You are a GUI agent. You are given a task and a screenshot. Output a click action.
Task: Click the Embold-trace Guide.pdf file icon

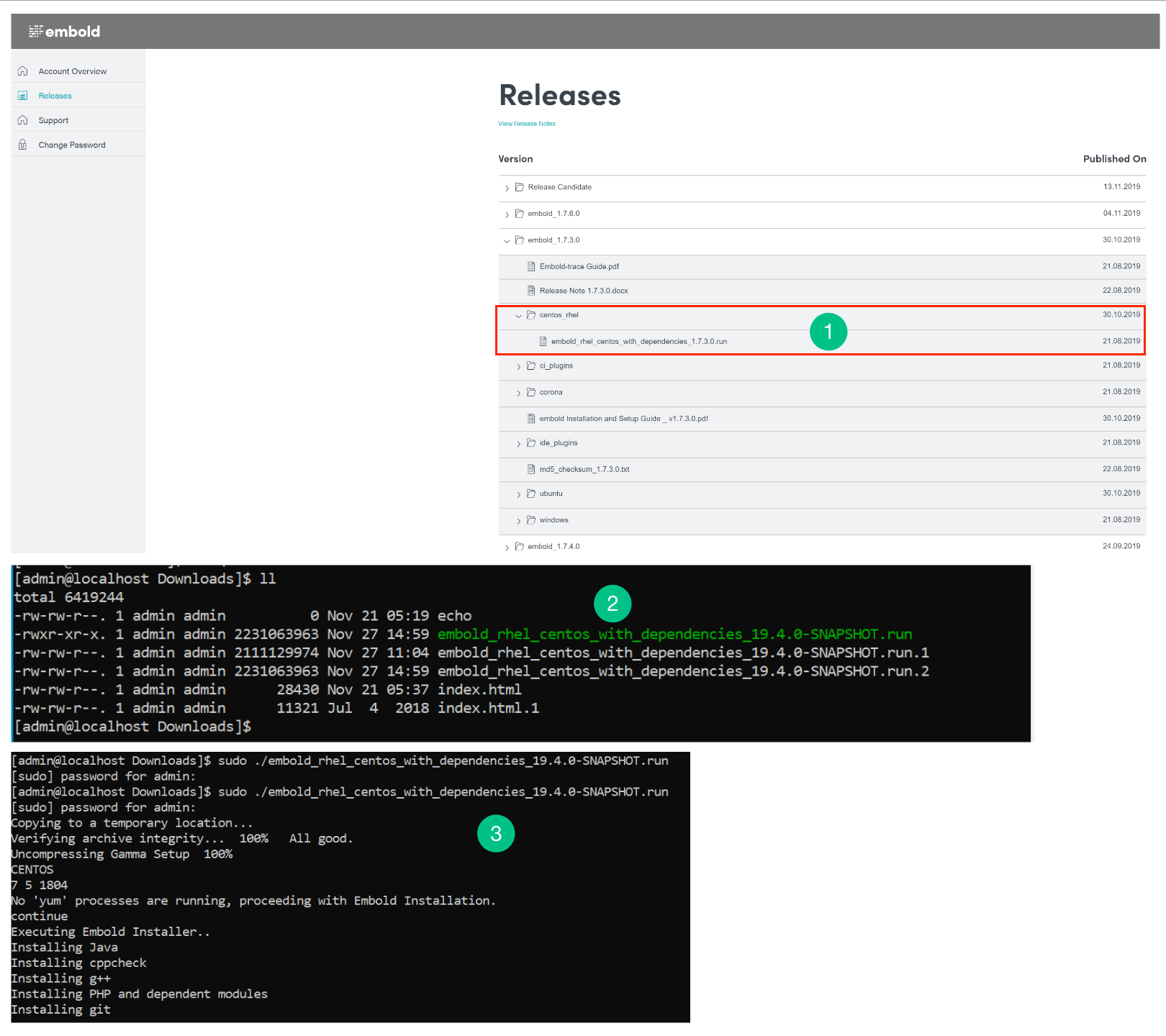click(531, 266)
